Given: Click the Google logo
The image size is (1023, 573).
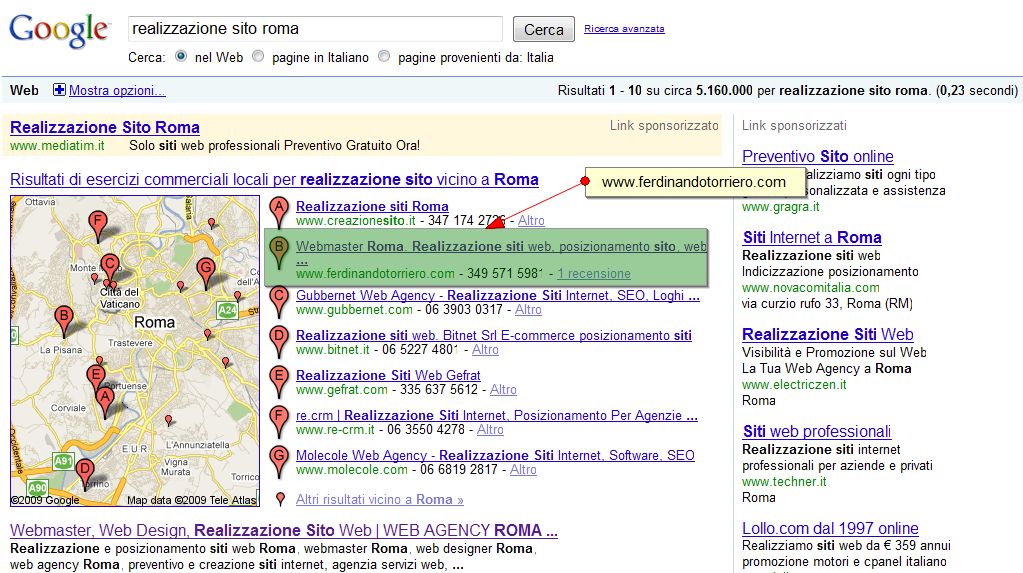Looking at the screenshot, I should pyautogui.click(x=59, y=30).
